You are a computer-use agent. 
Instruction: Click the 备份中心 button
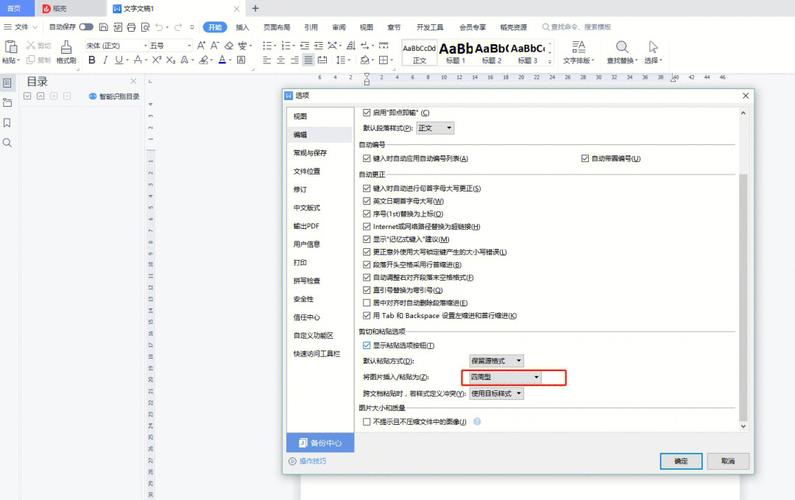click(320, 443)
